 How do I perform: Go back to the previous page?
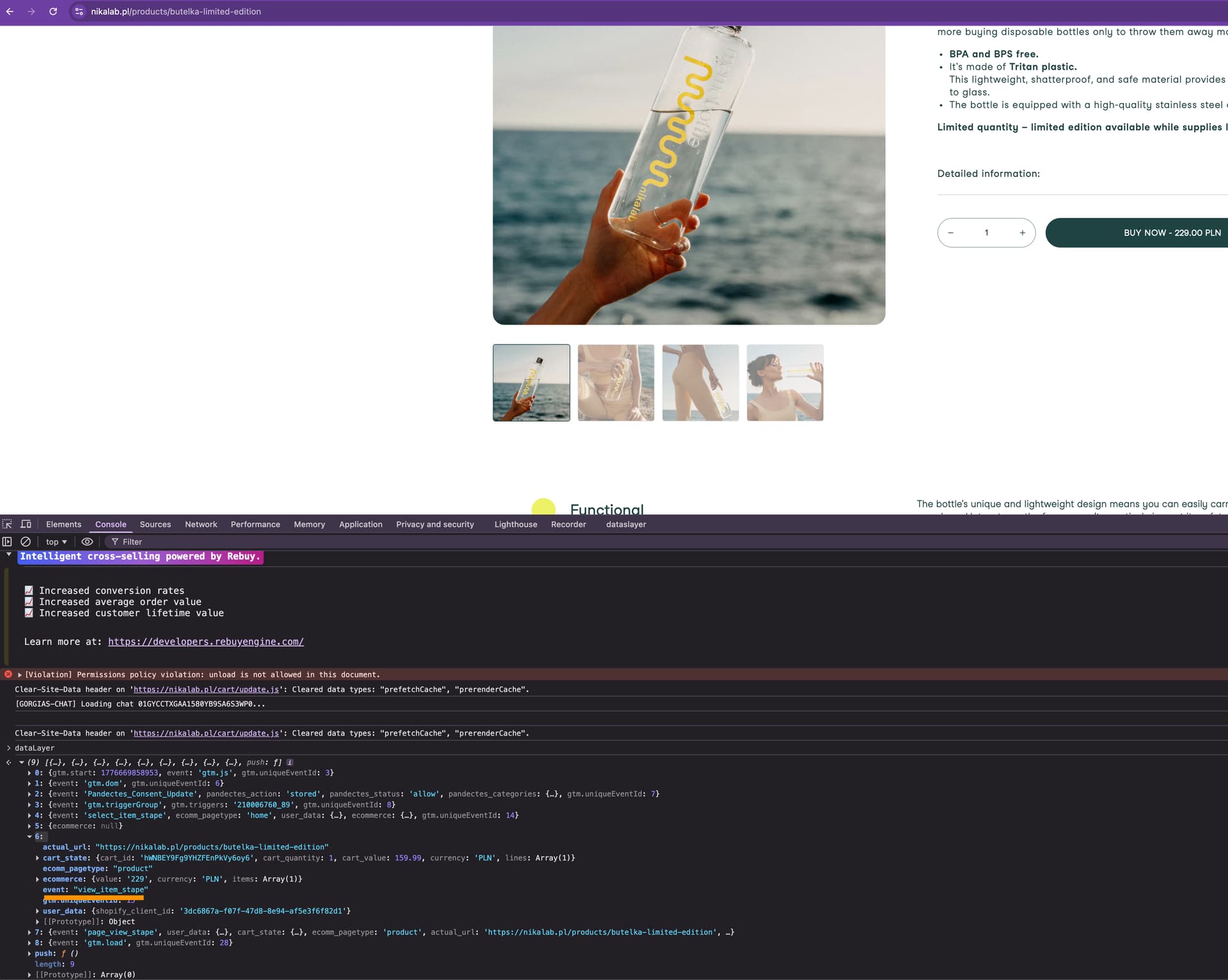10,12
